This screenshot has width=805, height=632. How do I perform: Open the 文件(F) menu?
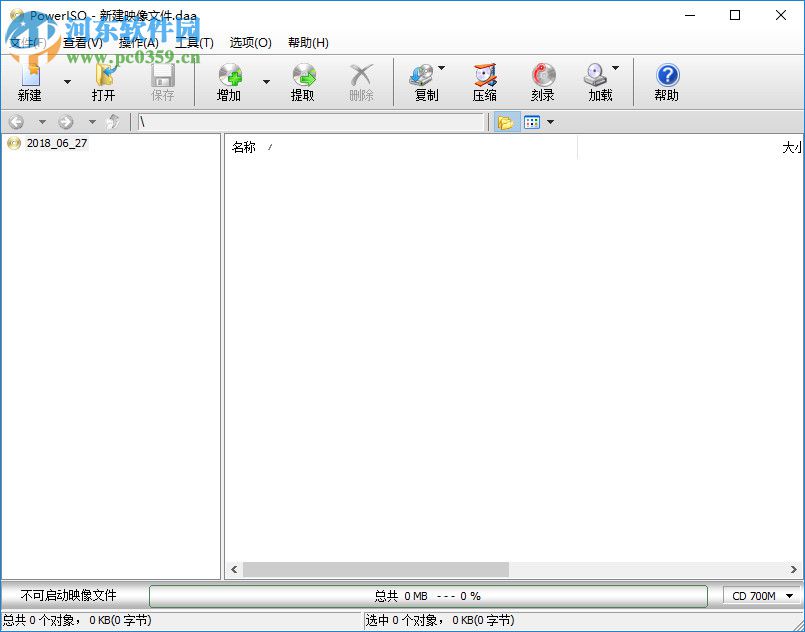(x=25, y=43)
